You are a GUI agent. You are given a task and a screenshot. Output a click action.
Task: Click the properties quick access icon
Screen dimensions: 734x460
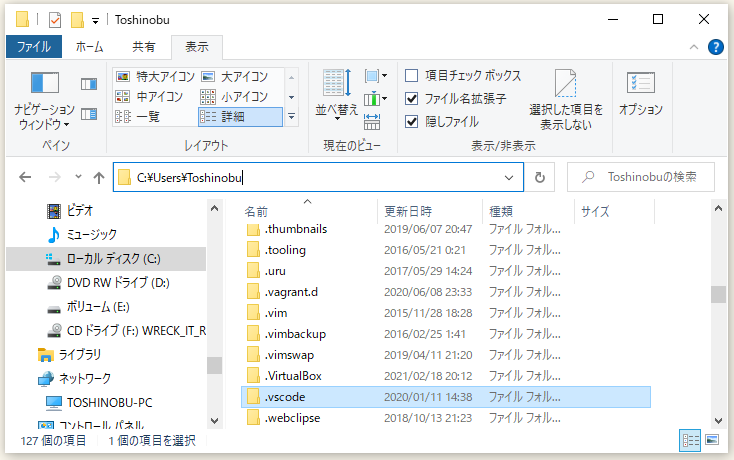pyautogui.click(x=55, y=20)
